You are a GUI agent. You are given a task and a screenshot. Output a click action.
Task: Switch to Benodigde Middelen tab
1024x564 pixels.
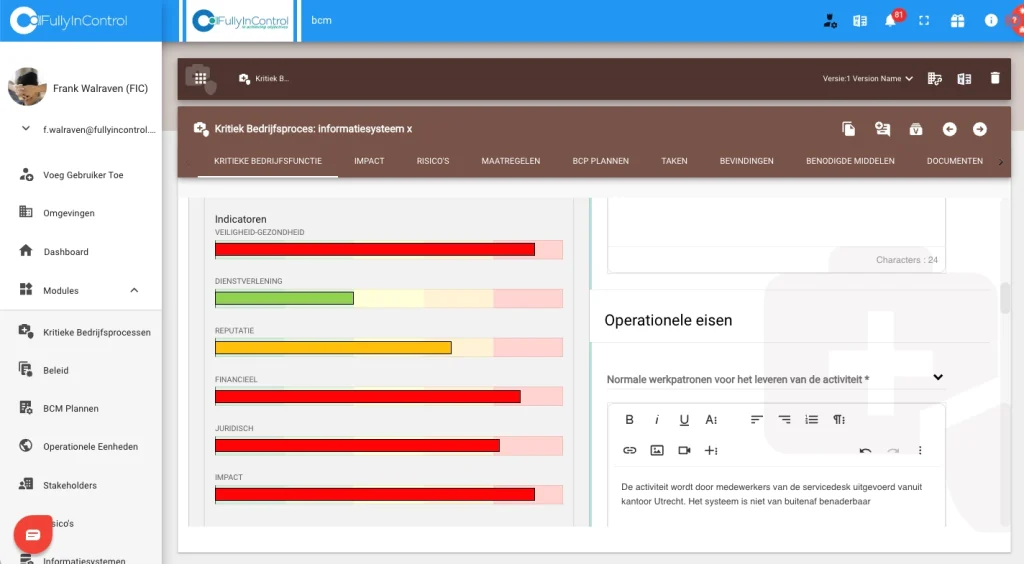click(x=850, y=161)
